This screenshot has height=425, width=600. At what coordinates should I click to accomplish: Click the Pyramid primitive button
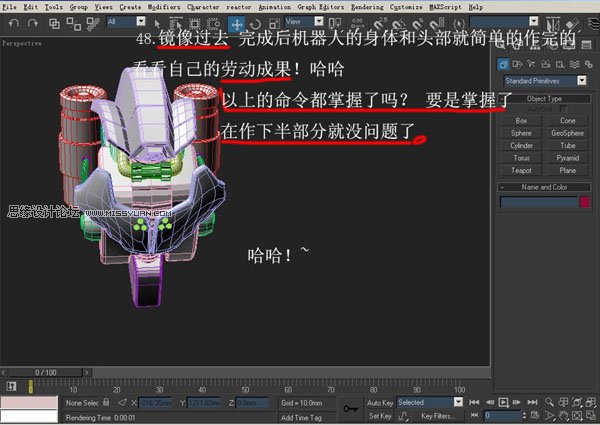(567, 158)
